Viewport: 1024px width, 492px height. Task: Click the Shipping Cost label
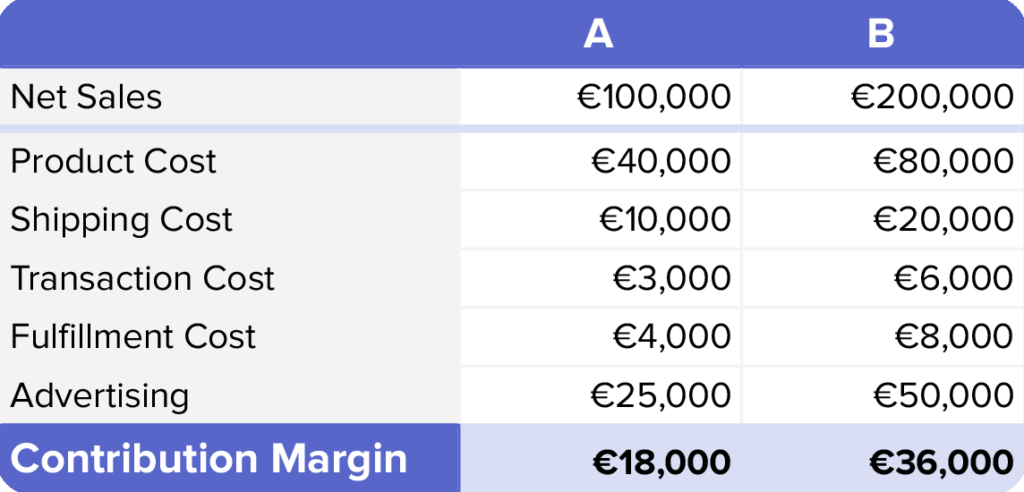click(x=121, y=220)
